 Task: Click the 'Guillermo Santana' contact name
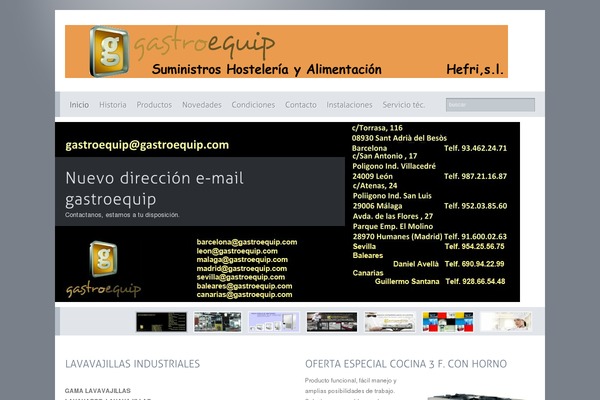coord(407,281)
